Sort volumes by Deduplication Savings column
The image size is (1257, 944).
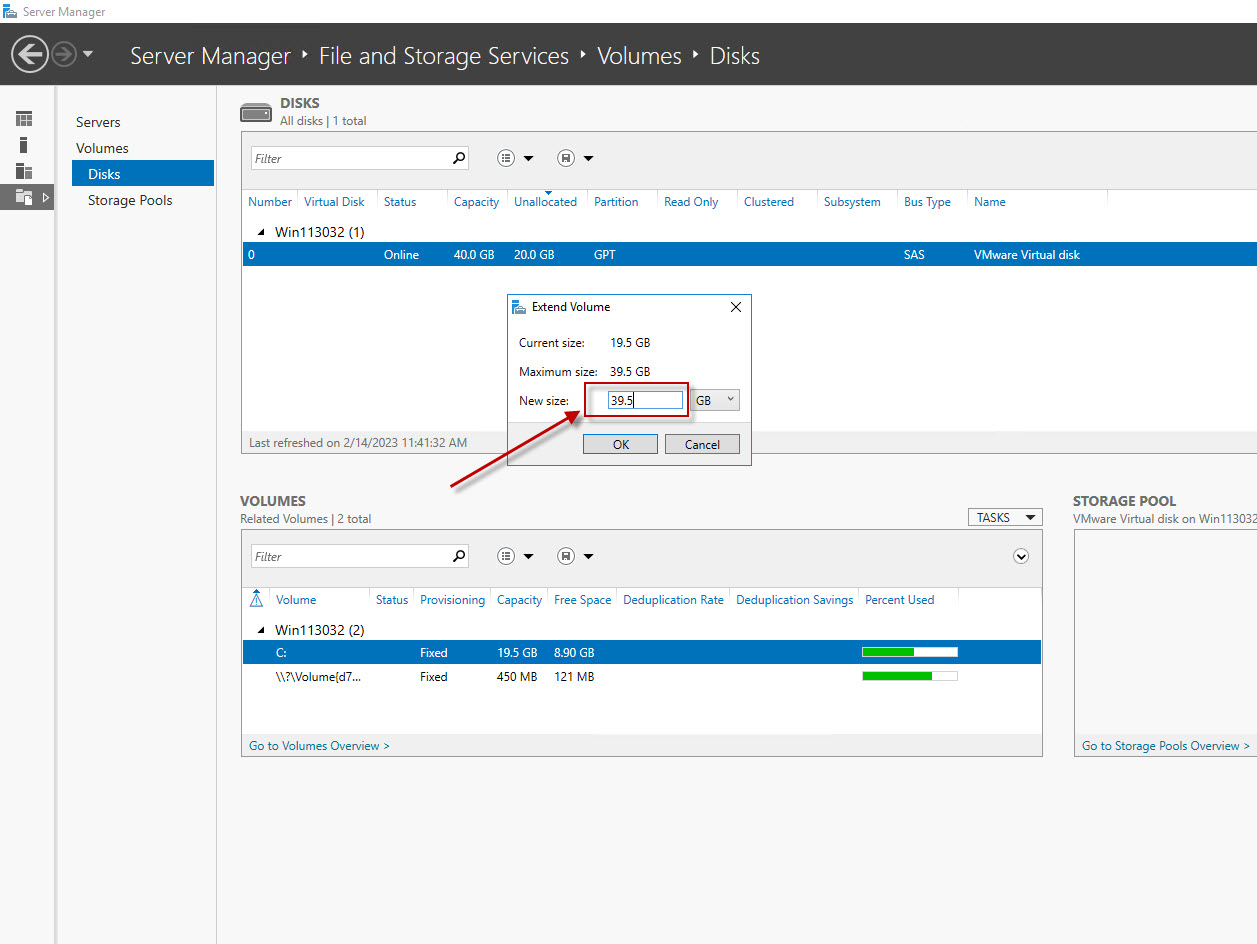(x=795, y=600)
